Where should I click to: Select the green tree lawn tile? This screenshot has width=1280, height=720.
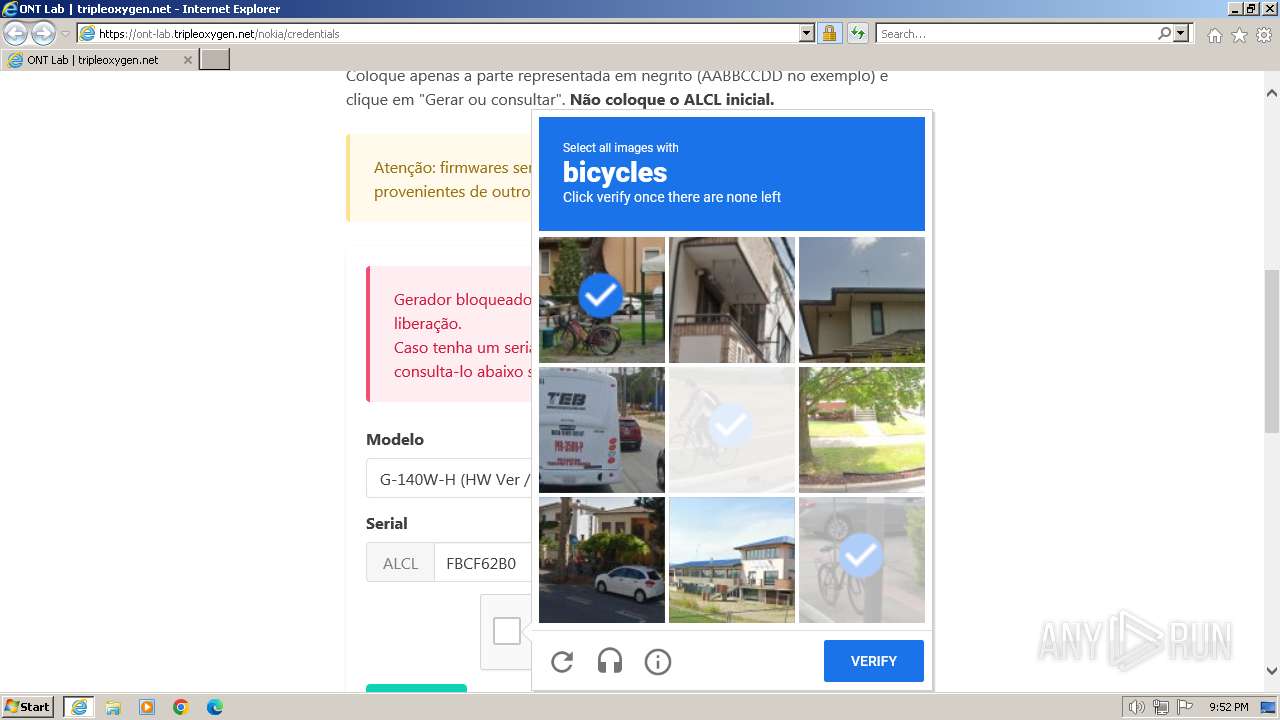point(862,430)
